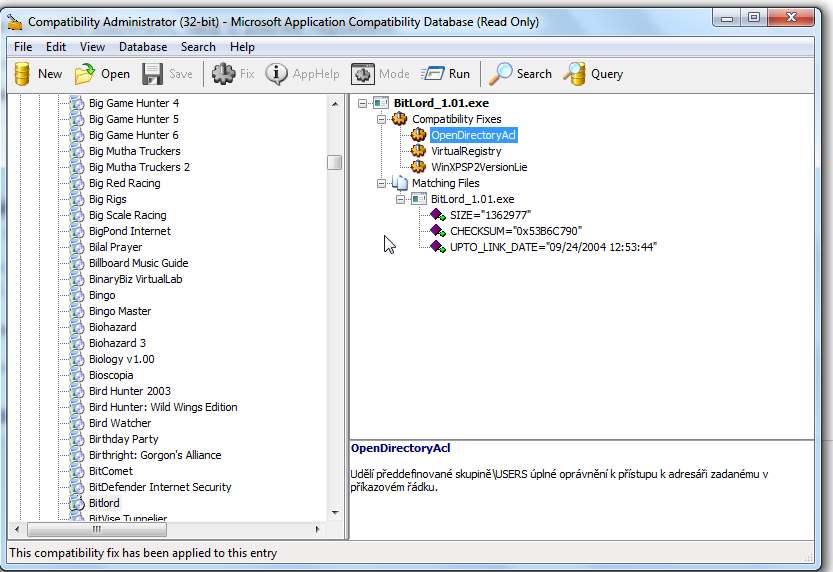
Task: Click the horizontal scroll left arrow
Action: [x=17, y=530]
